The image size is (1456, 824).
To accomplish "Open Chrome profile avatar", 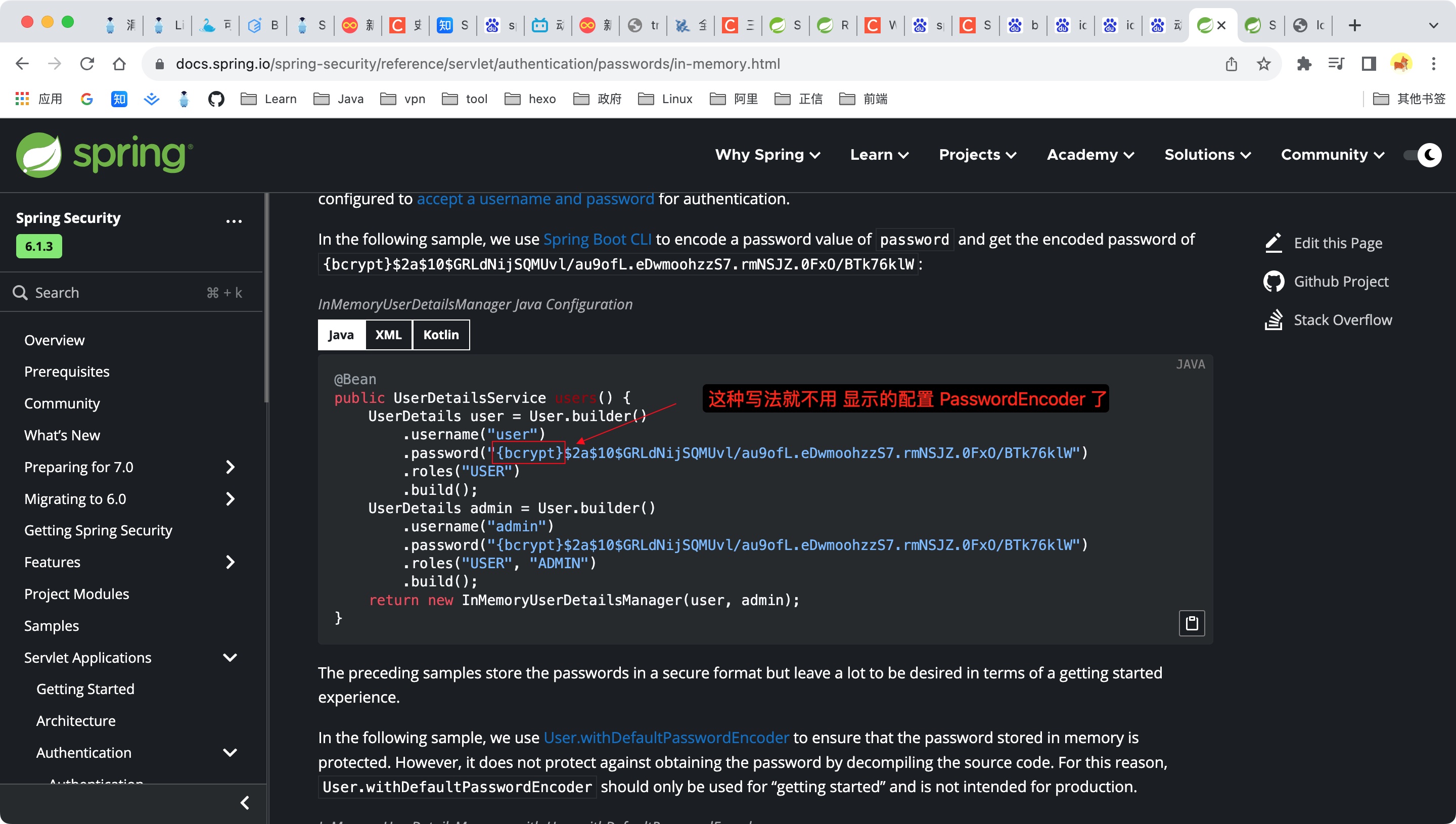I will point(1401,64).
